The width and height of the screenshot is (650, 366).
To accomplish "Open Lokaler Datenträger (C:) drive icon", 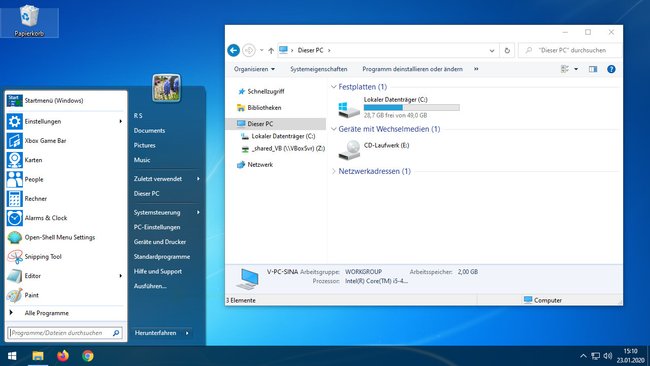I will pyautogui.click(x=349, y=109).
